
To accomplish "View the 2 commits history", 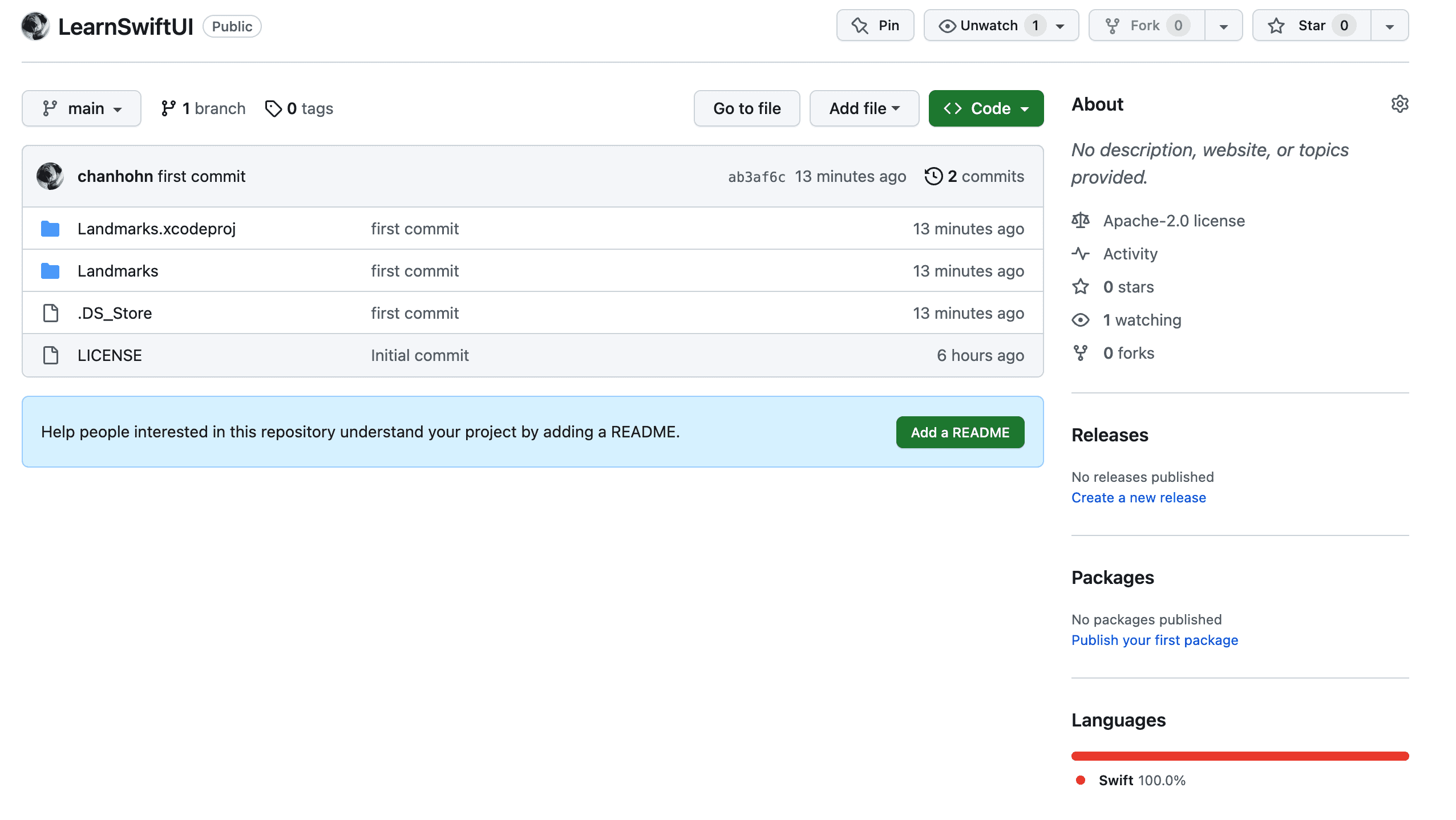I will tap(974, 176).
